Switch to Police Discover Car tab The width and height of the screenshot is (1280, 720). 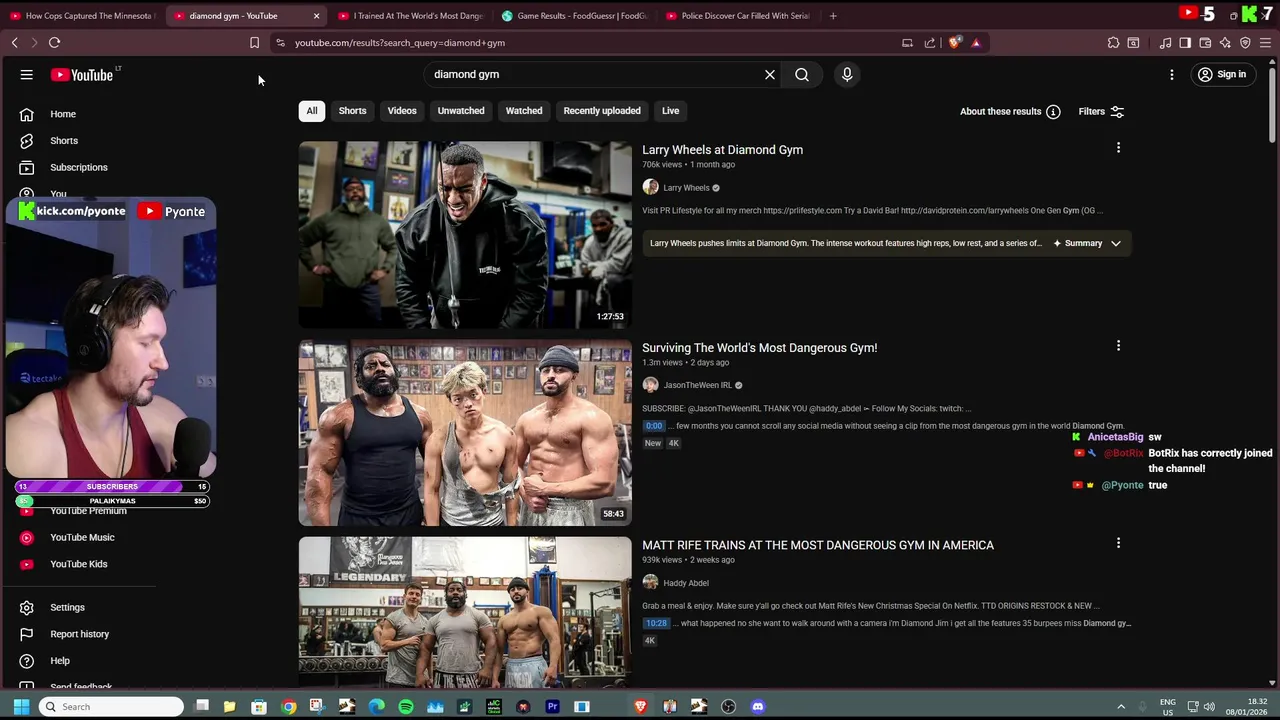point(739,16)
